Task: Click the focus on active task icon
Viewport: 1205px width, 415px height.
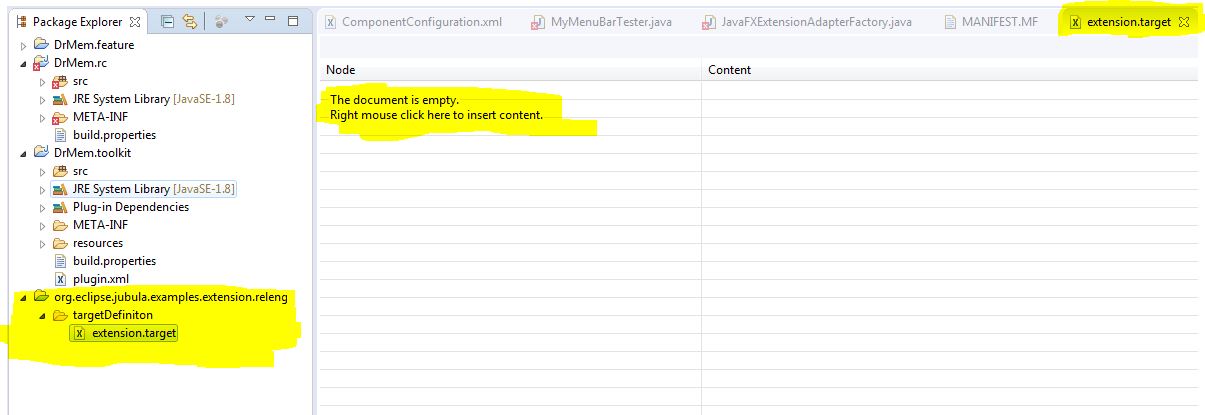Action: click(x=222, y=21)
